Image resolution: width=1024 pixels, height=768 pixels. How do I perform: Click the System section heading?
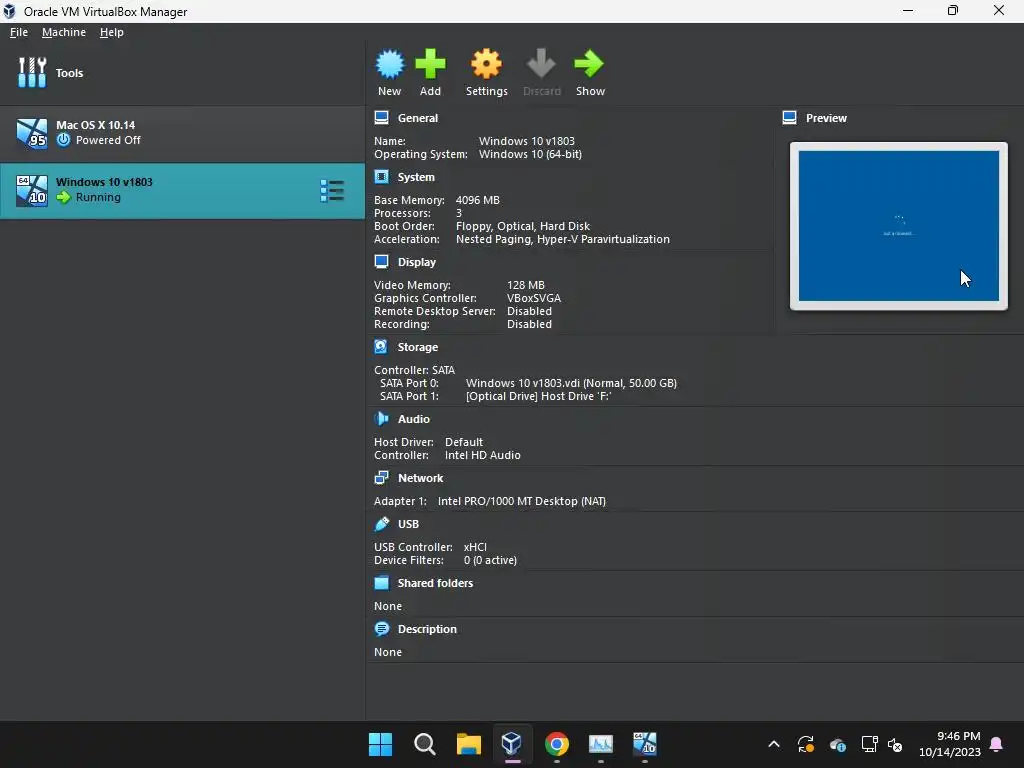pos(416,177)
